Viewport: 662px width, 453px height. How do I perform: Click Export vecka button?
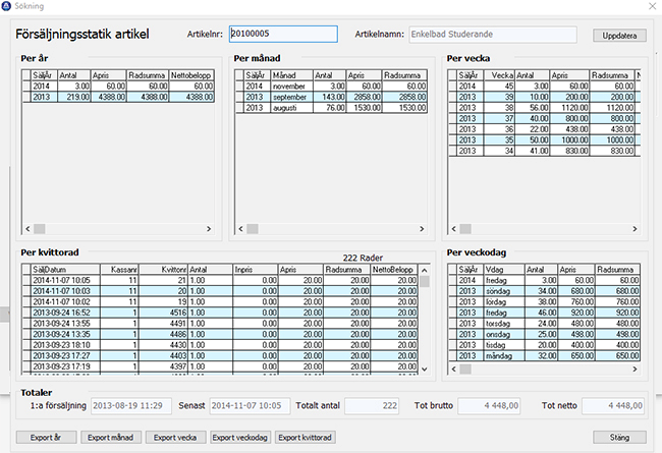[176, 437]
